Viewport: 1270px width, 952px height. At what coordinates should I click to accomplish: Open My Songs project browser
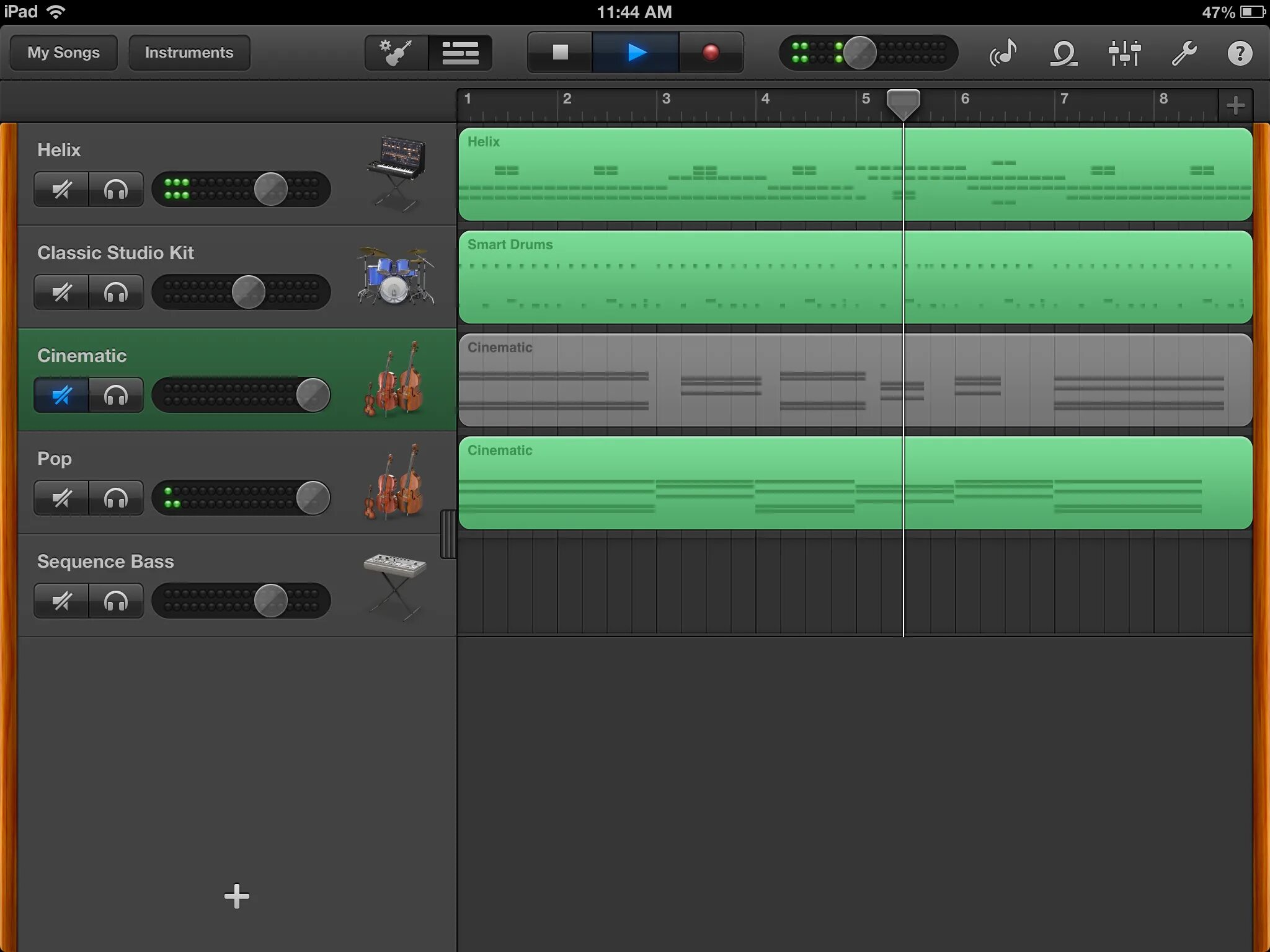tap(64, 52)
